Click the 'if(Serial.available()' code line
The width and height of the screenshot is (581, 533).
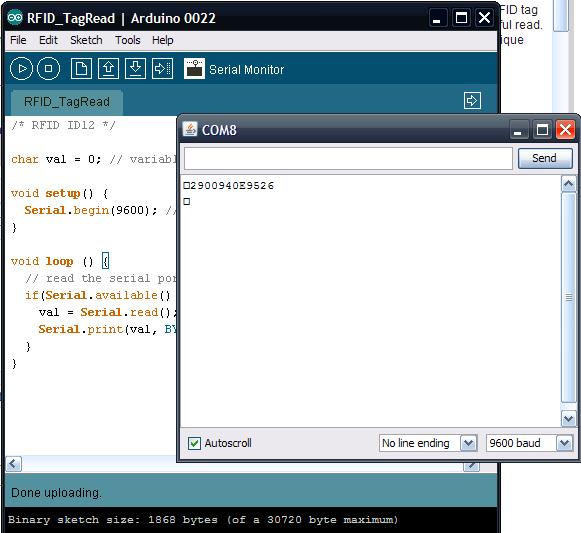(98, 295)
